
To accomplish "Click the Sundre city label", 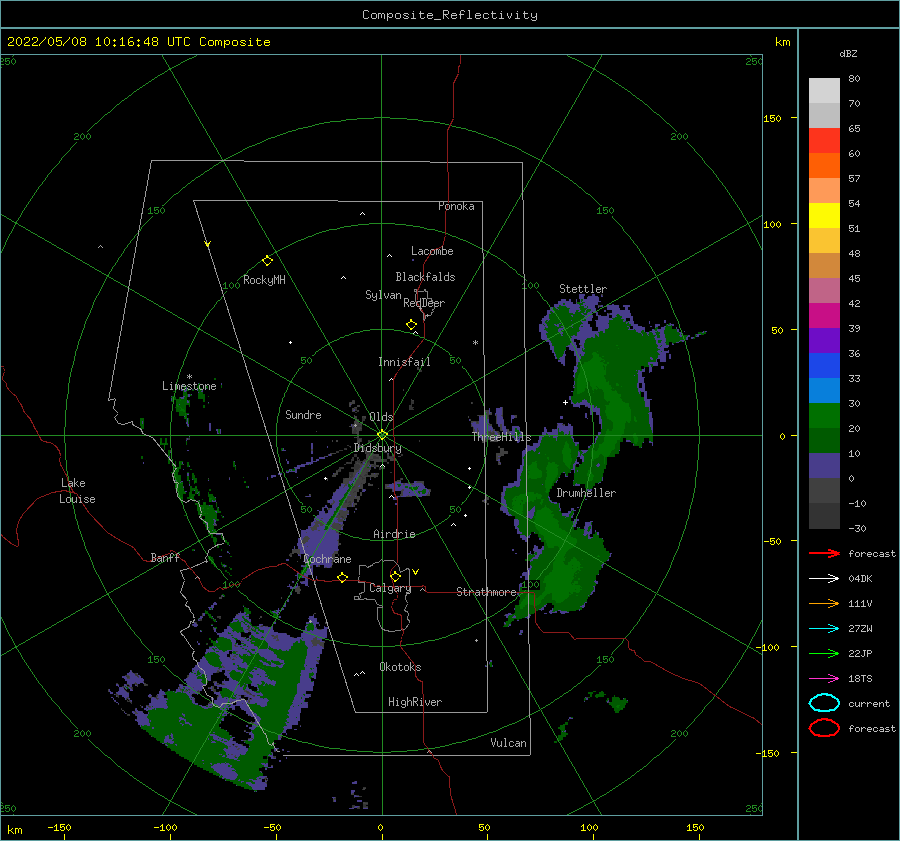I will tap(303, 414).
